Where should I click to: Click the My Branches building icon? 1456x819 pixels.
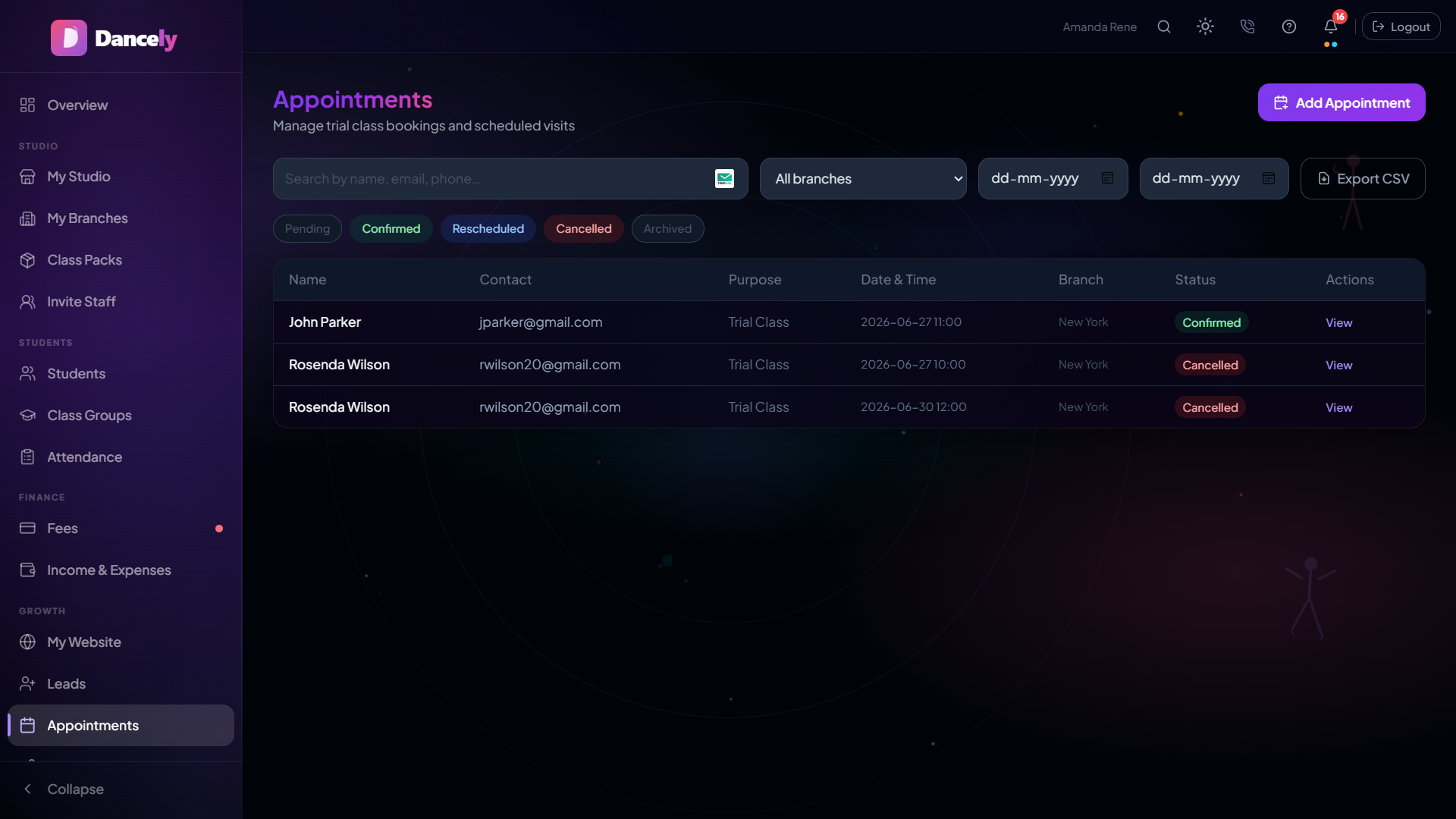[x=28, y=218]
